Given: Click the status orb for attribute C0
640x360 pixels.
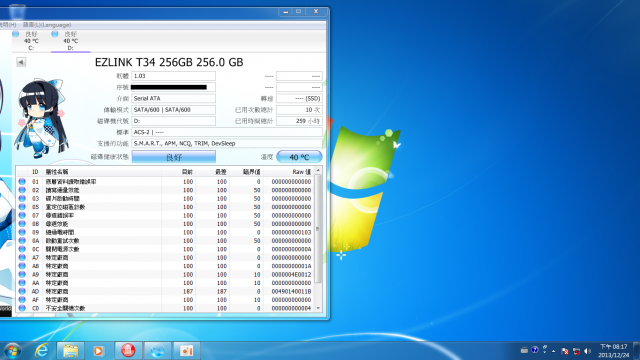Looking at the screenshot, I should coord(22,308).
